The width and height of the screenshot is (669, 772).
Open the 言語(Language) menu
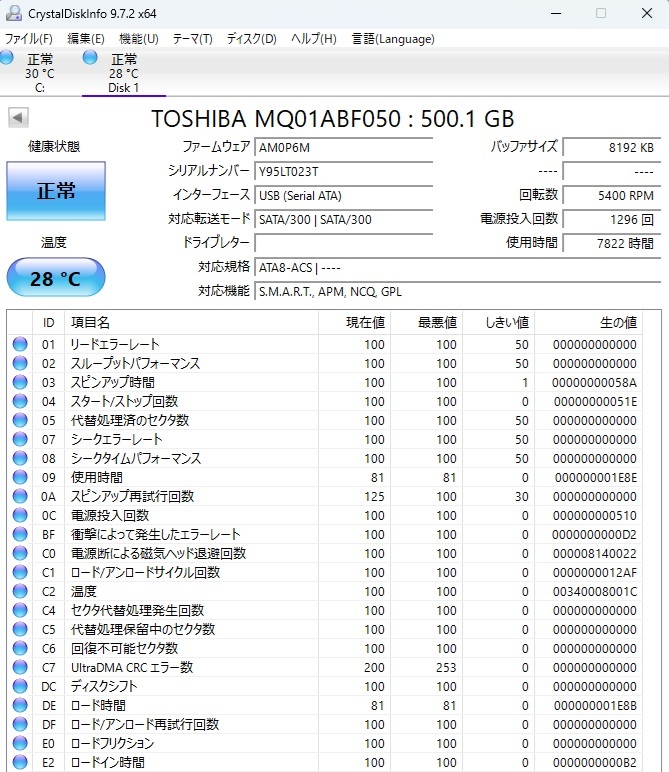coord(393,39)
